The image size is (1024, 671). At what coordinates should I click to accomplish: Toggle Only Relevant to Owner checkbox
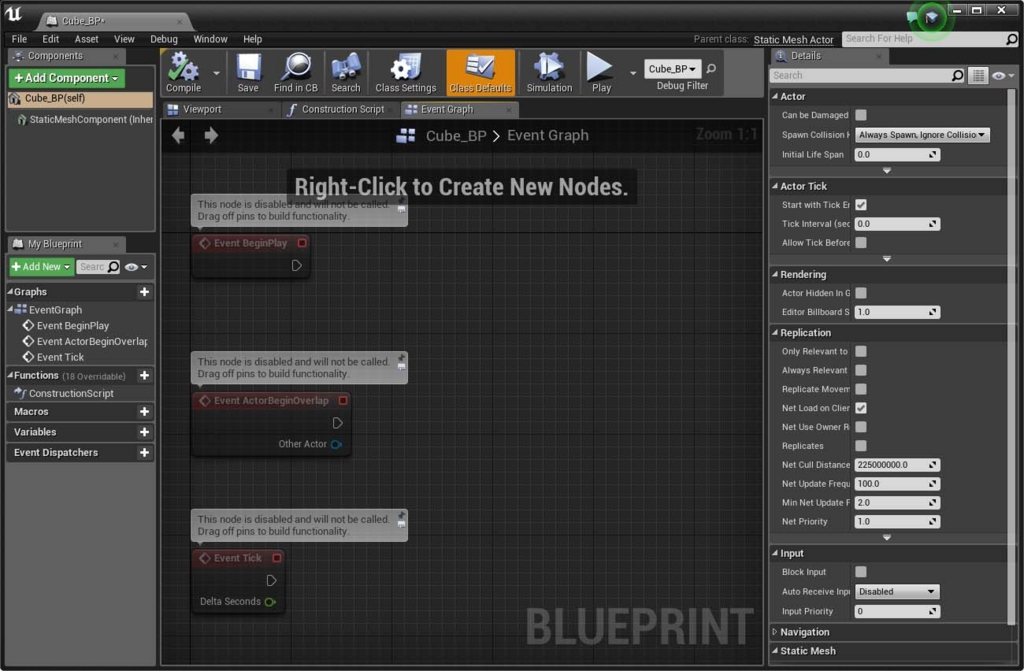pos(861,352)
